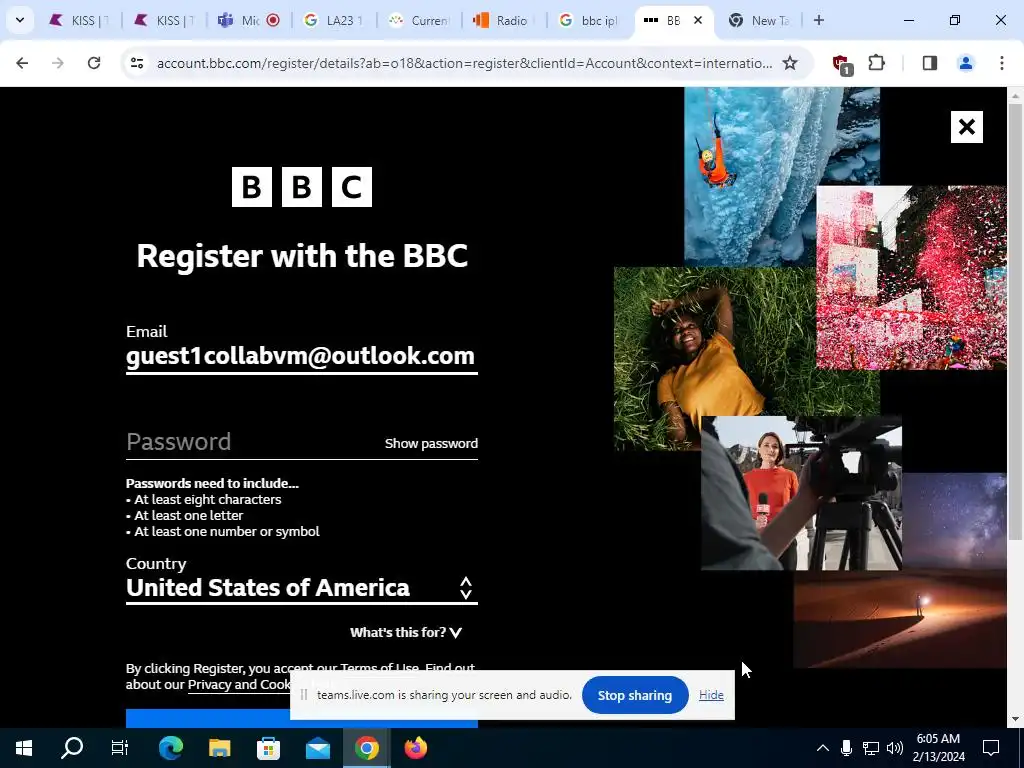Click the news reporter photo

point(801,493)
